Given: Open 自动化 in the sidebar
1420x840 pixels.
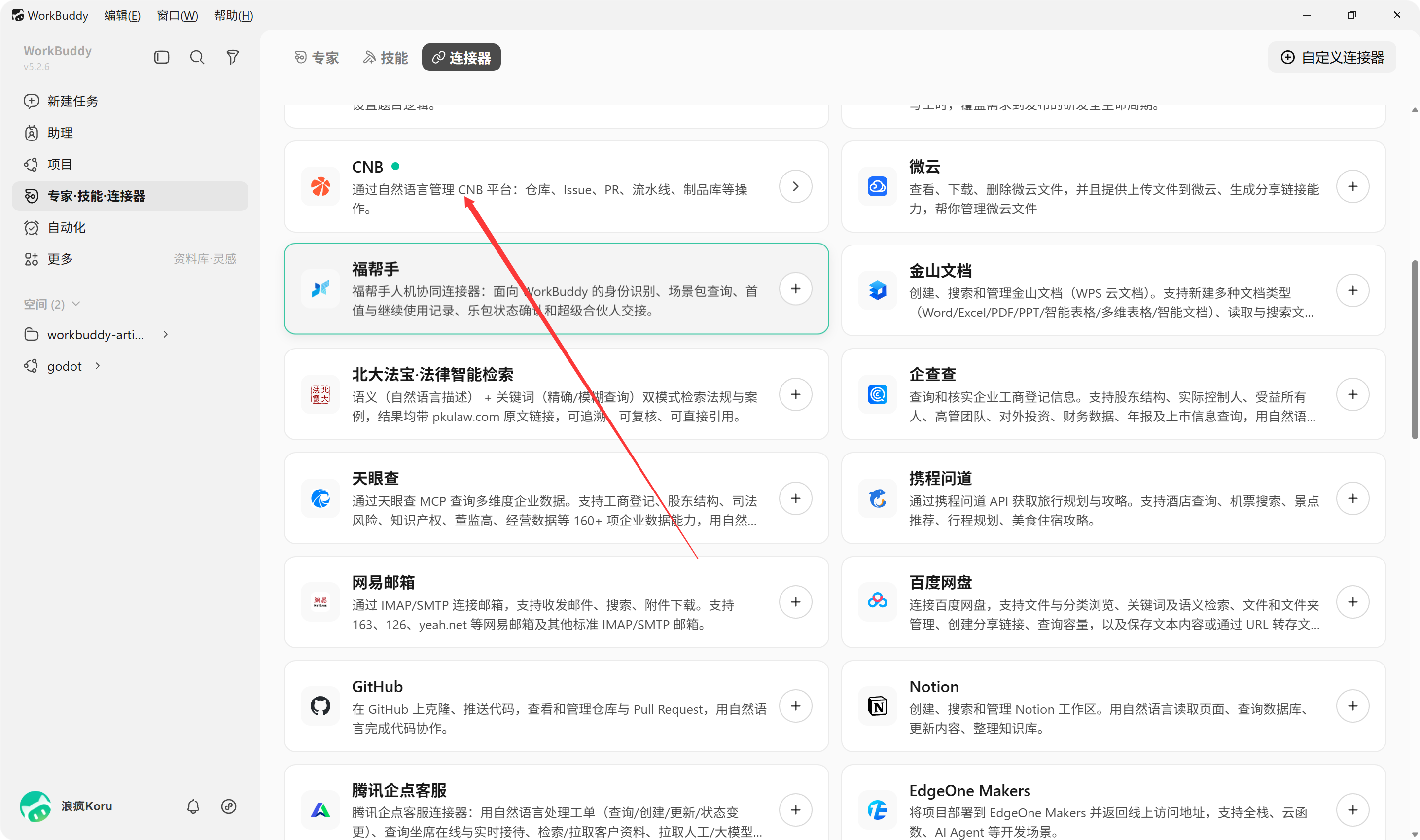Looking at the screenshot, I should [x=130, y=228].
